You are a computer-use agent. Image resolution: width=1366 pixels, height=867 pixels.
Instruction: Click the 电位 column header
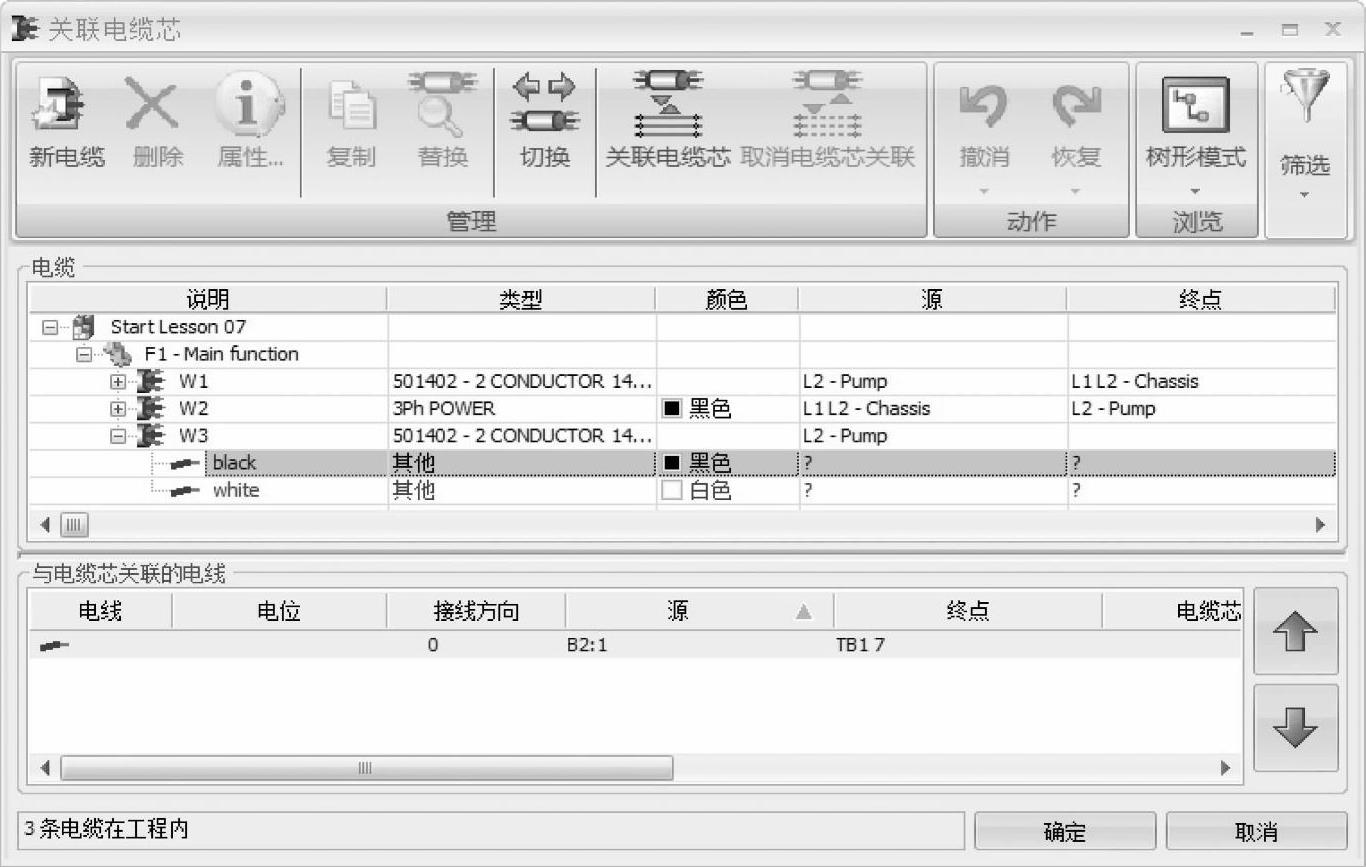pos(279,611)
